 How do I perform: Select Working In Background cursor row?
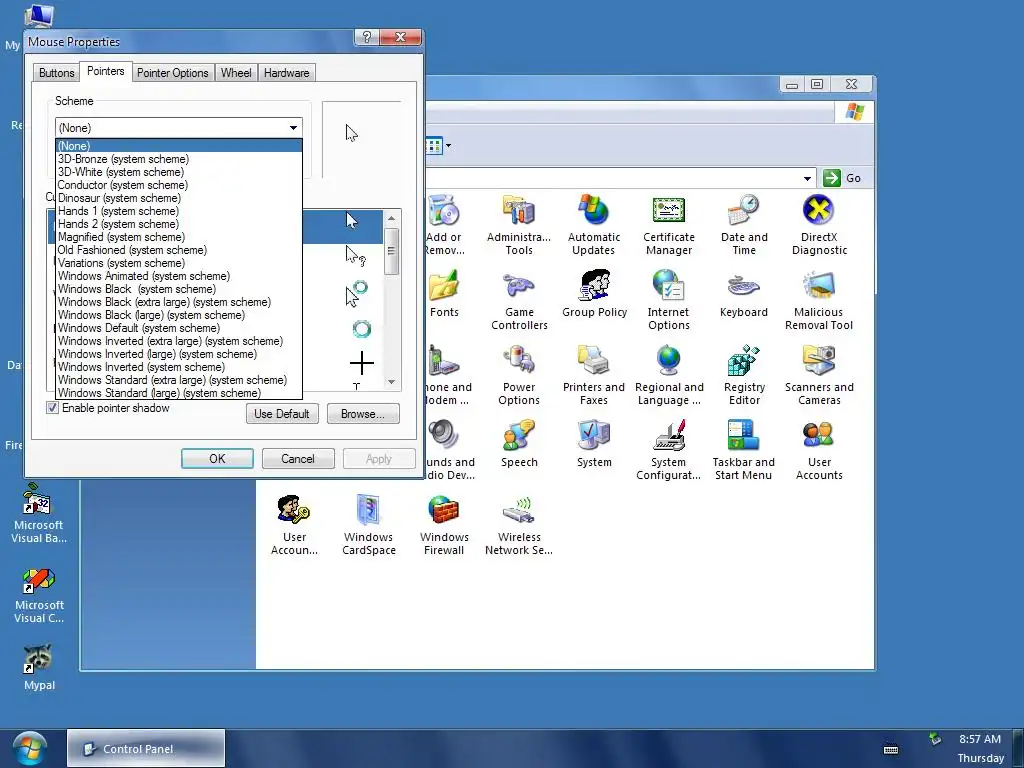345,293
